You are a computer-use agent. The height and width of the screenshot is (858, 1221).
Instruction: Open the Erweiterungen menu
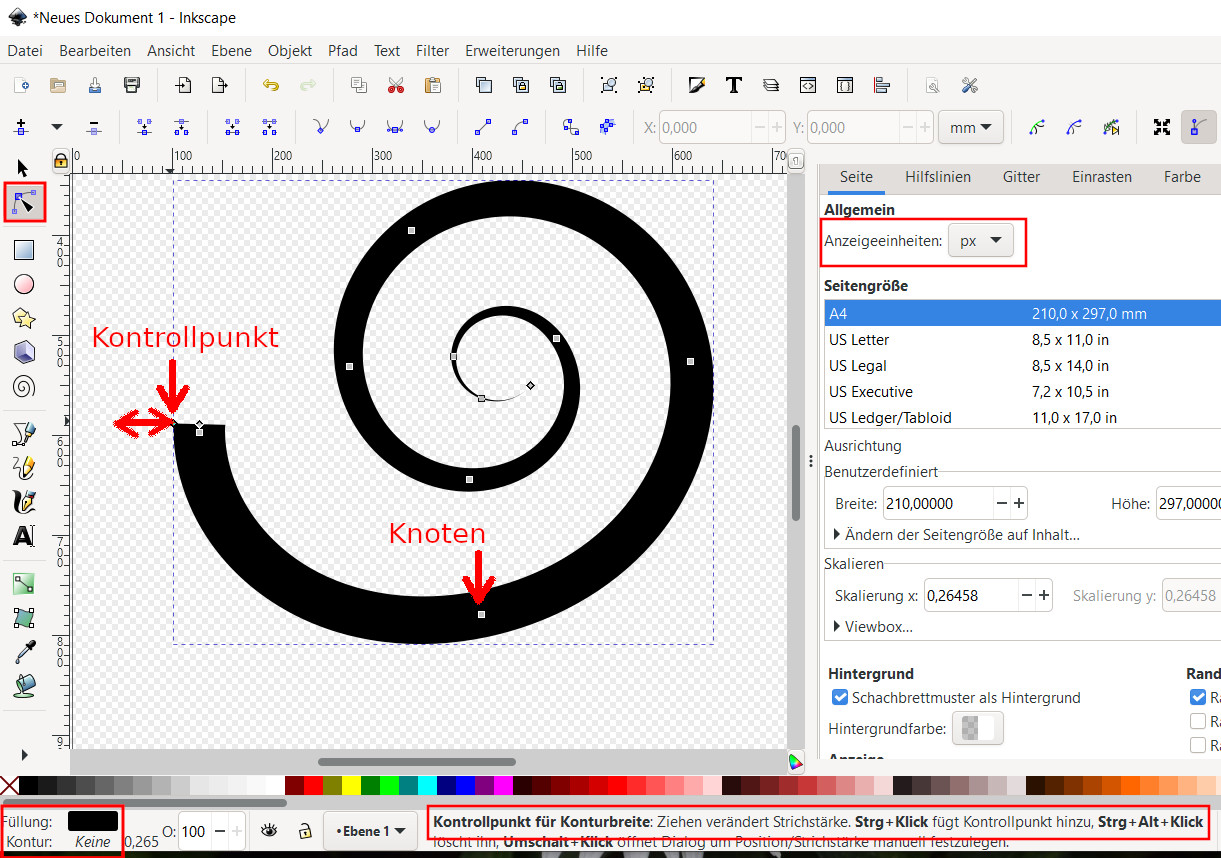pos(512,50)
